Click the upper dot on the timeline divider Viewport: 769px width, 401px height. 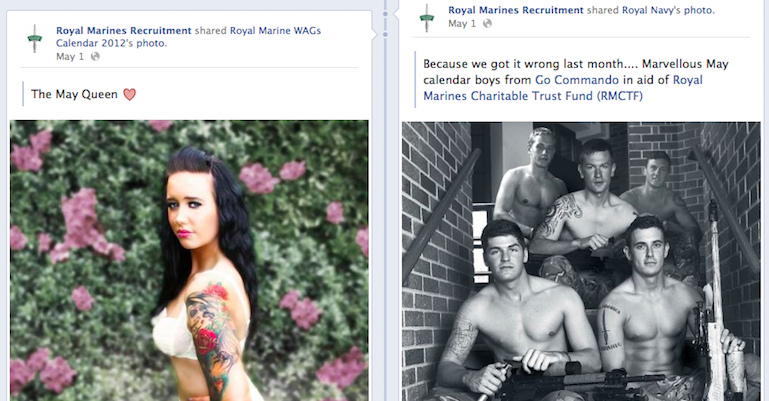click(385, 14)
